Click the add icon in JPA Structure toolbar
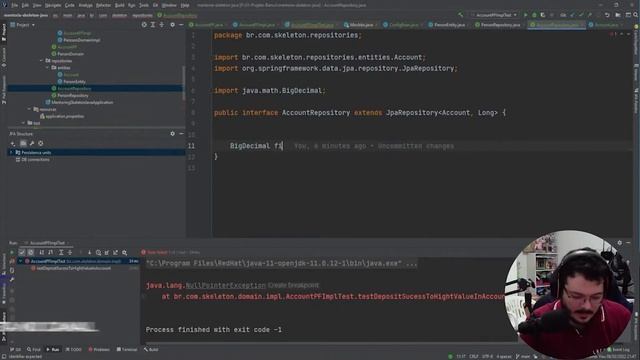Image resolution: width=640 pixels, height=360 pixels. 13,143
